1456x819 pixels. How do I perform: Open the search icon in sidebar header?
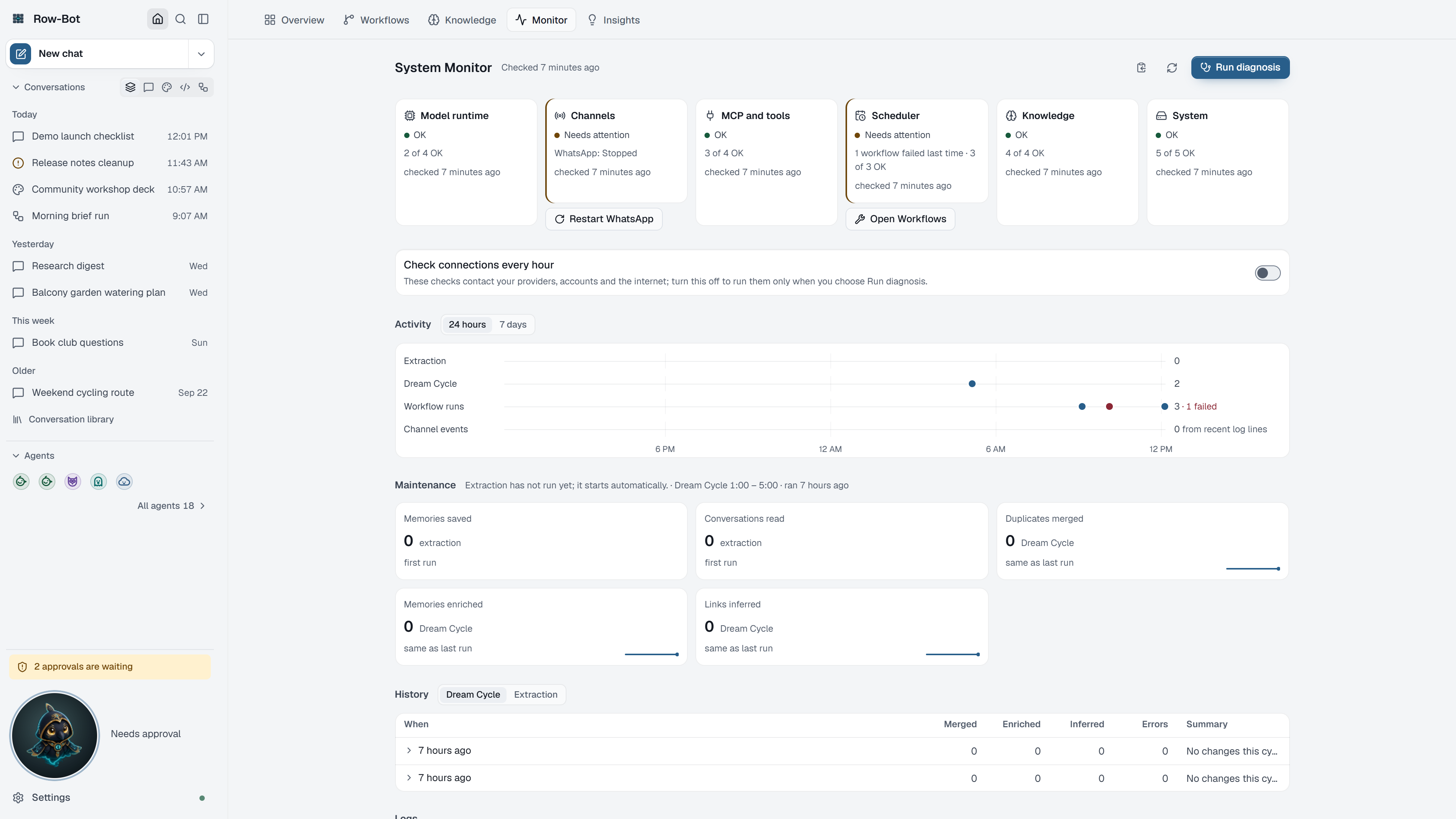180,19
